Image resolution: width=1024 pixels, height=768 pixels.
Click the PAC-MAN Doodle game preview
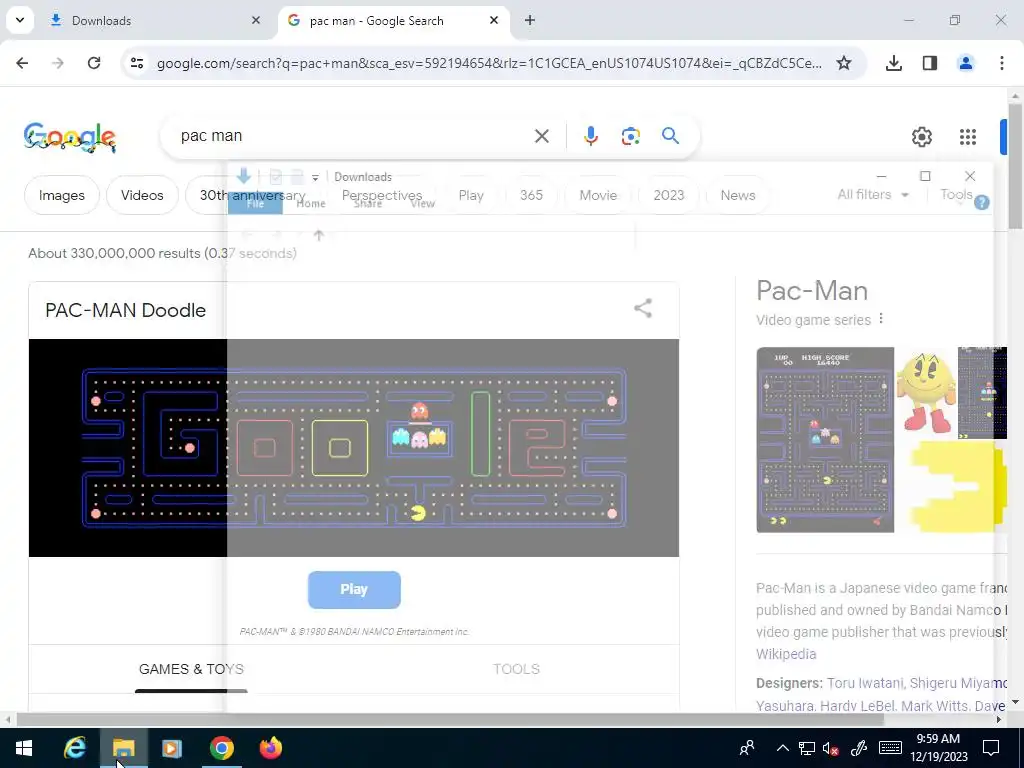(x=354, y=448)
